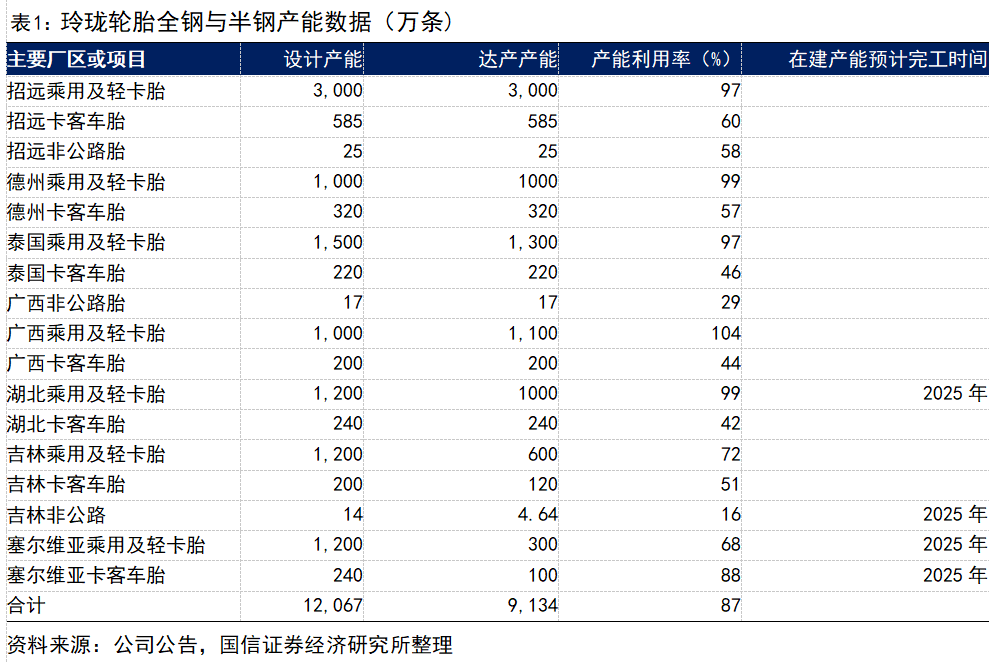
Task: Click the row label '德州乘用及轻卡胎'
Action: 86,182
